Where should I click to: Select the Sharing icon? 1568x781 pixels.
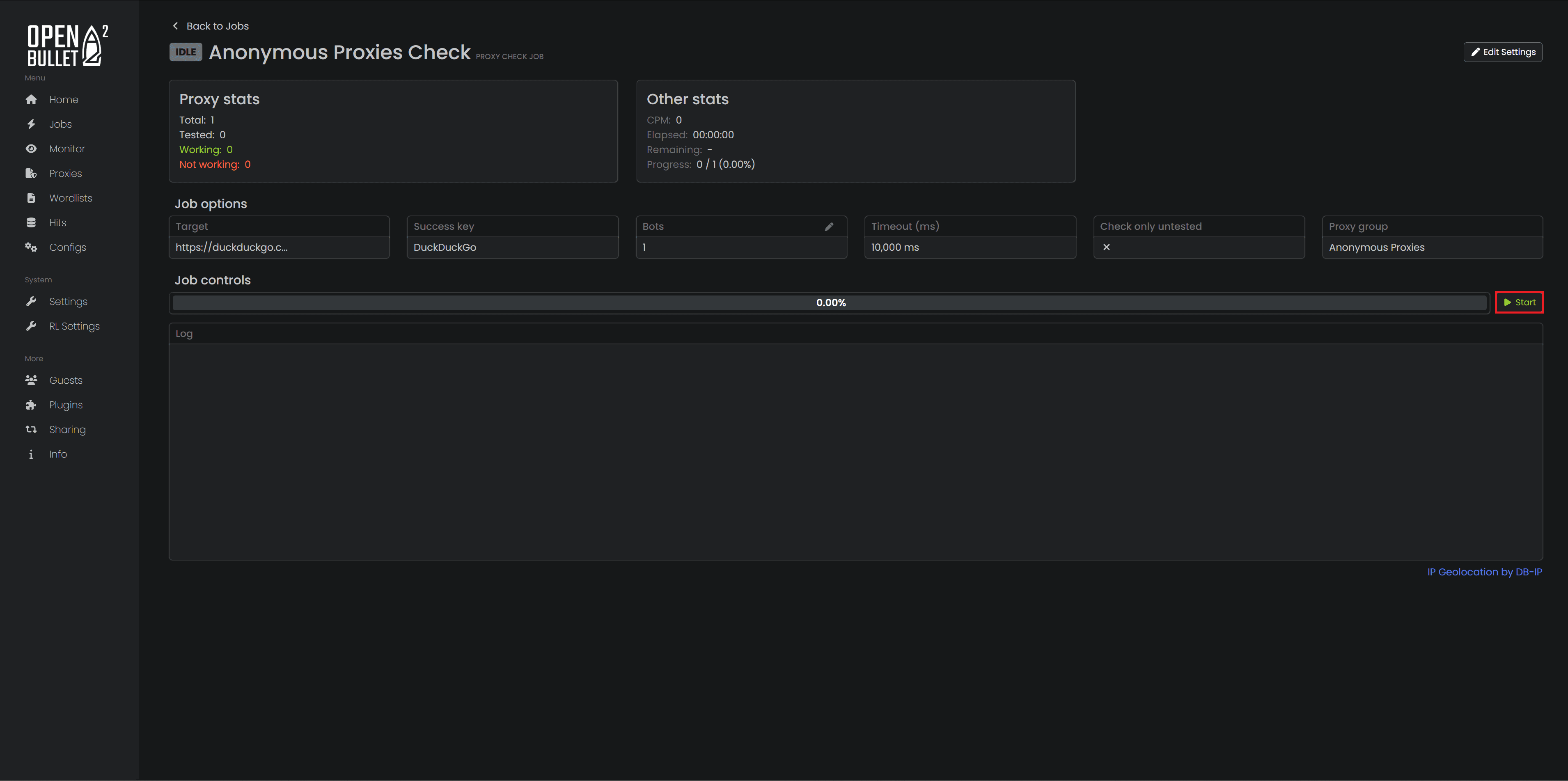pyautogui.click(x=31, y=429)
